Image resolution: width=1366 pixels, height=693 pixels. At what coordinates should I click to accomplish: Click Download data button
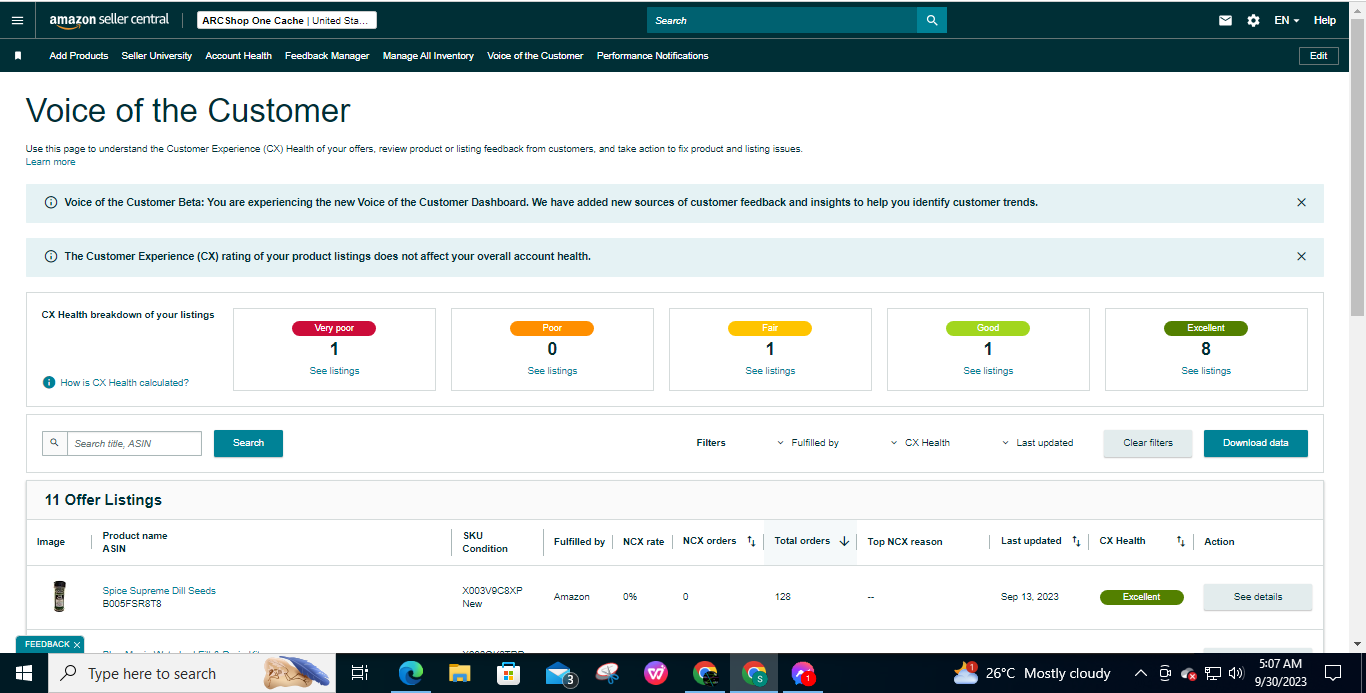click(x=1256, y=443)
